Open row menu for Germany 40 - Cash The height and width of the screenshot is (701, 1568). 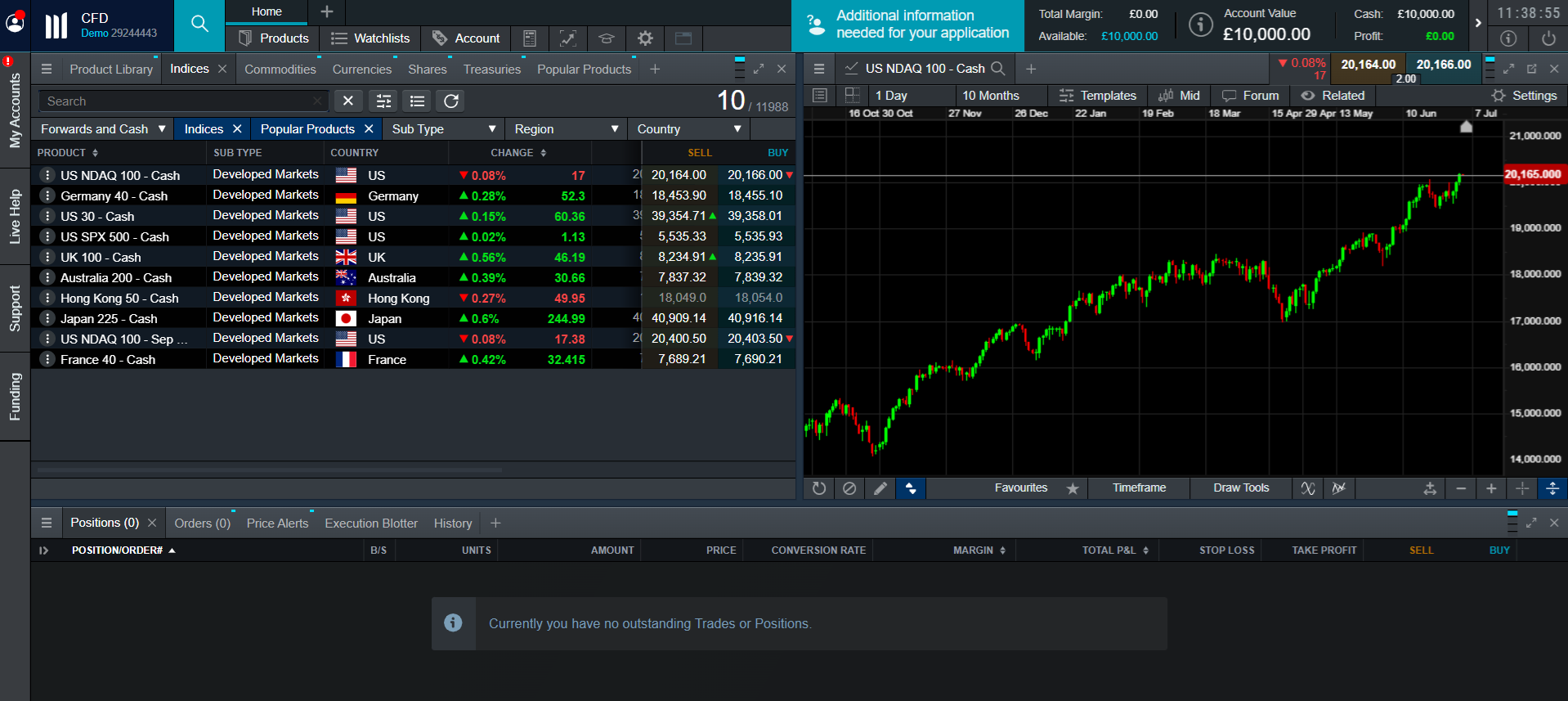click(x=47, y=195)
